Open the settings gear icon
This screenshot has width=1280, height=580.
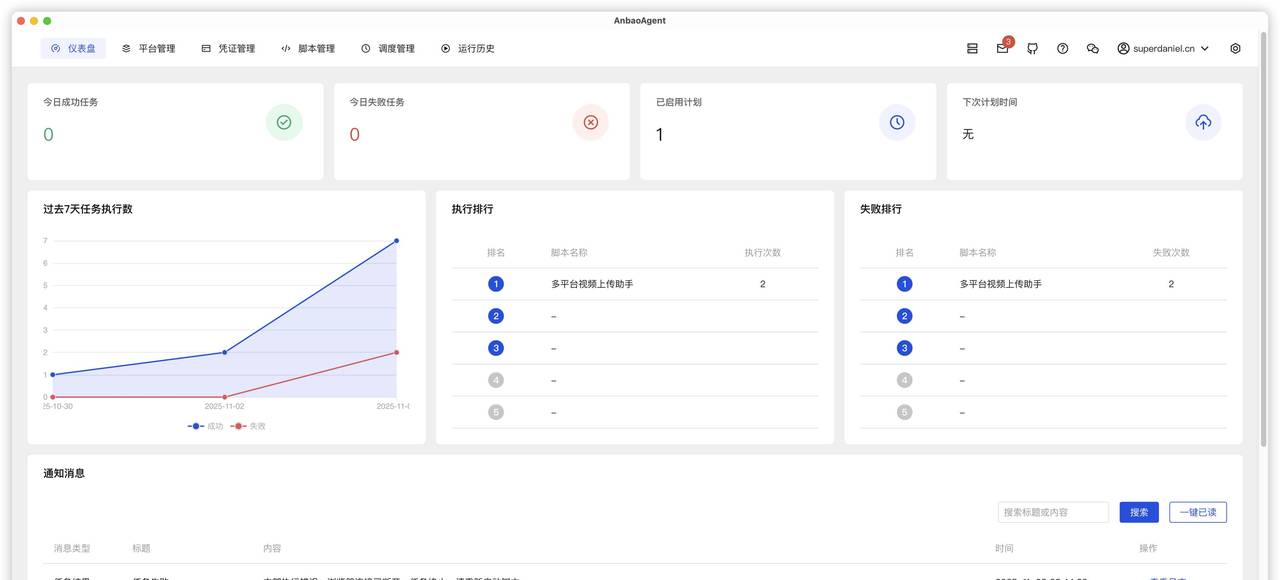pyautogui.click(x=1234, y=46)
